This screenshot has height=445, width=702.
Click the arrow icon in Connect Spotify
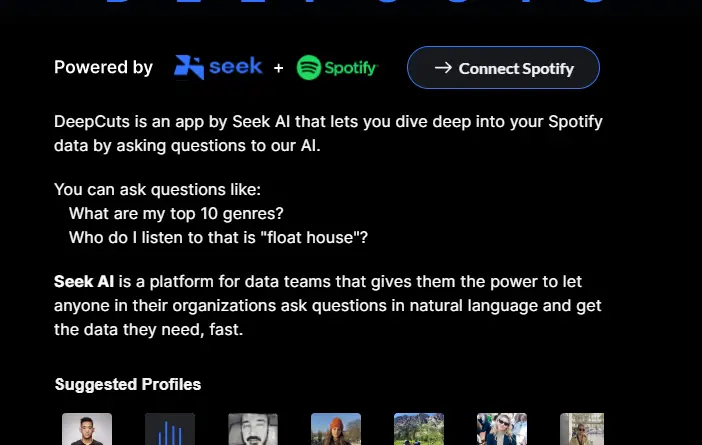pyautogui.click(x=443, y=68)
